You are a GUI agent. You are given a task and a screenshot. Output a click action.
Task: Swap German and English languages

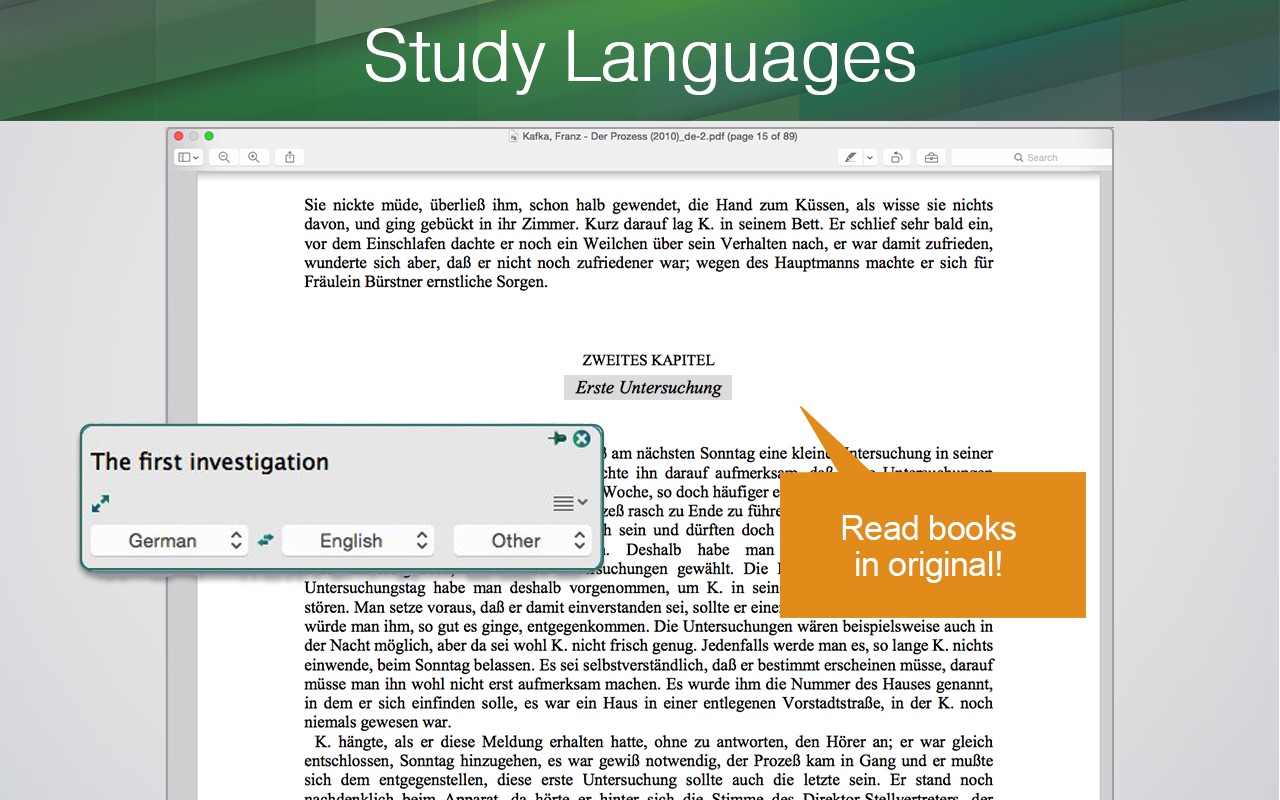click(265, 540)
